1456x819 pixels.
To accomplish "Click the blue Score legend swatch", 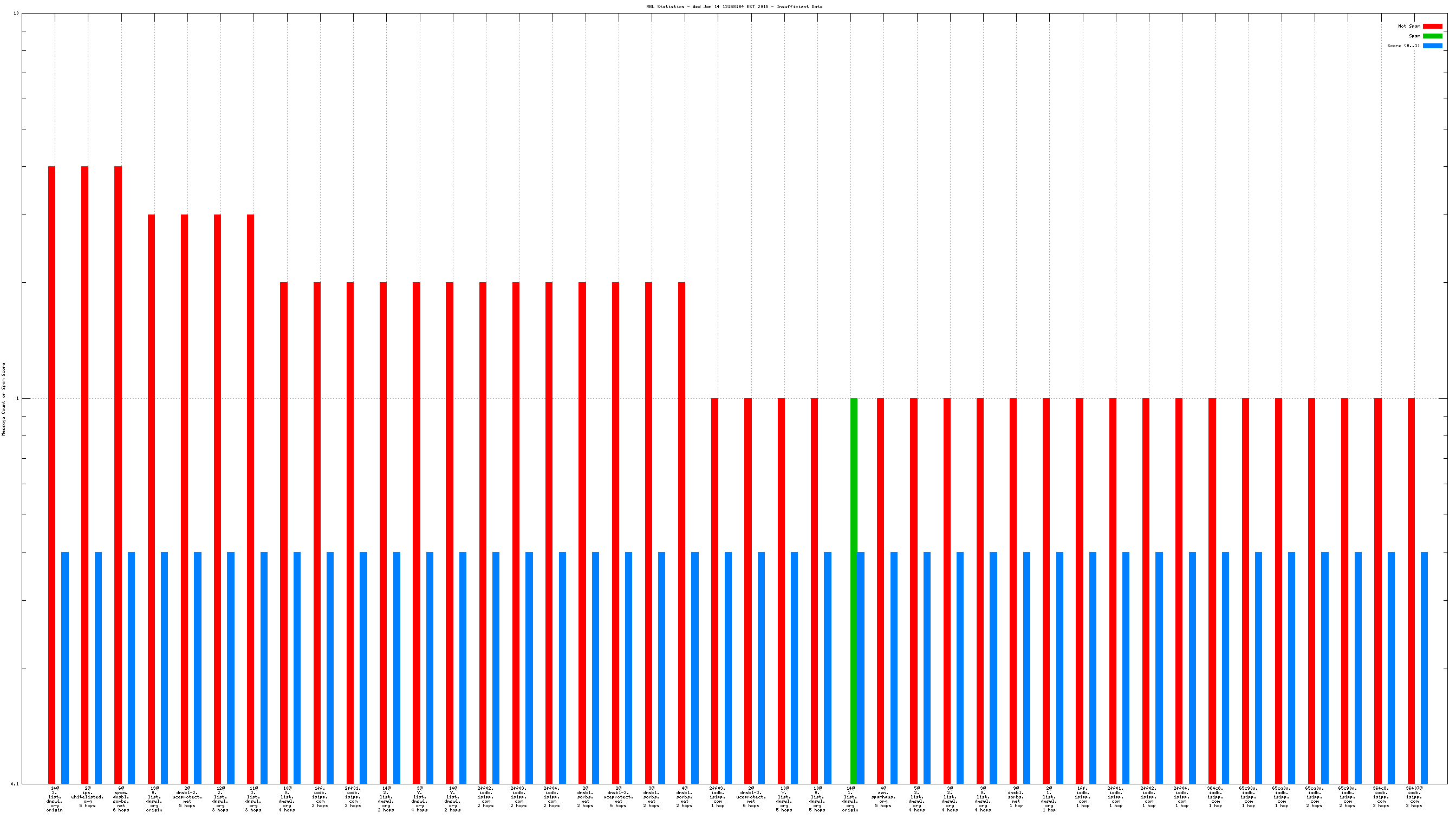I will click(1432, 46).
